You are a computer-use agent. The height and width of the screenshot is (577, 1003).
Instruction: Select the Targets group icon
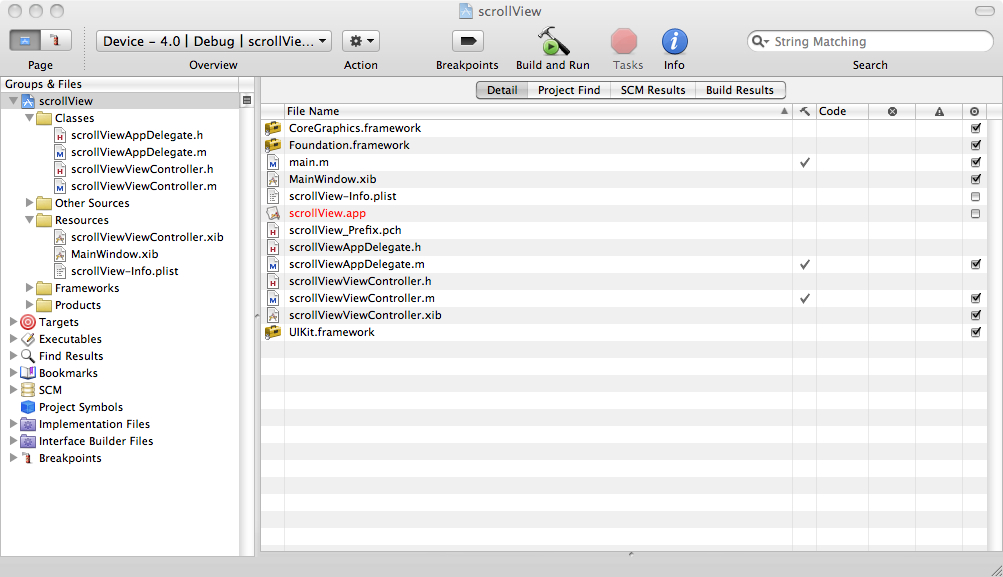point(28,322)
